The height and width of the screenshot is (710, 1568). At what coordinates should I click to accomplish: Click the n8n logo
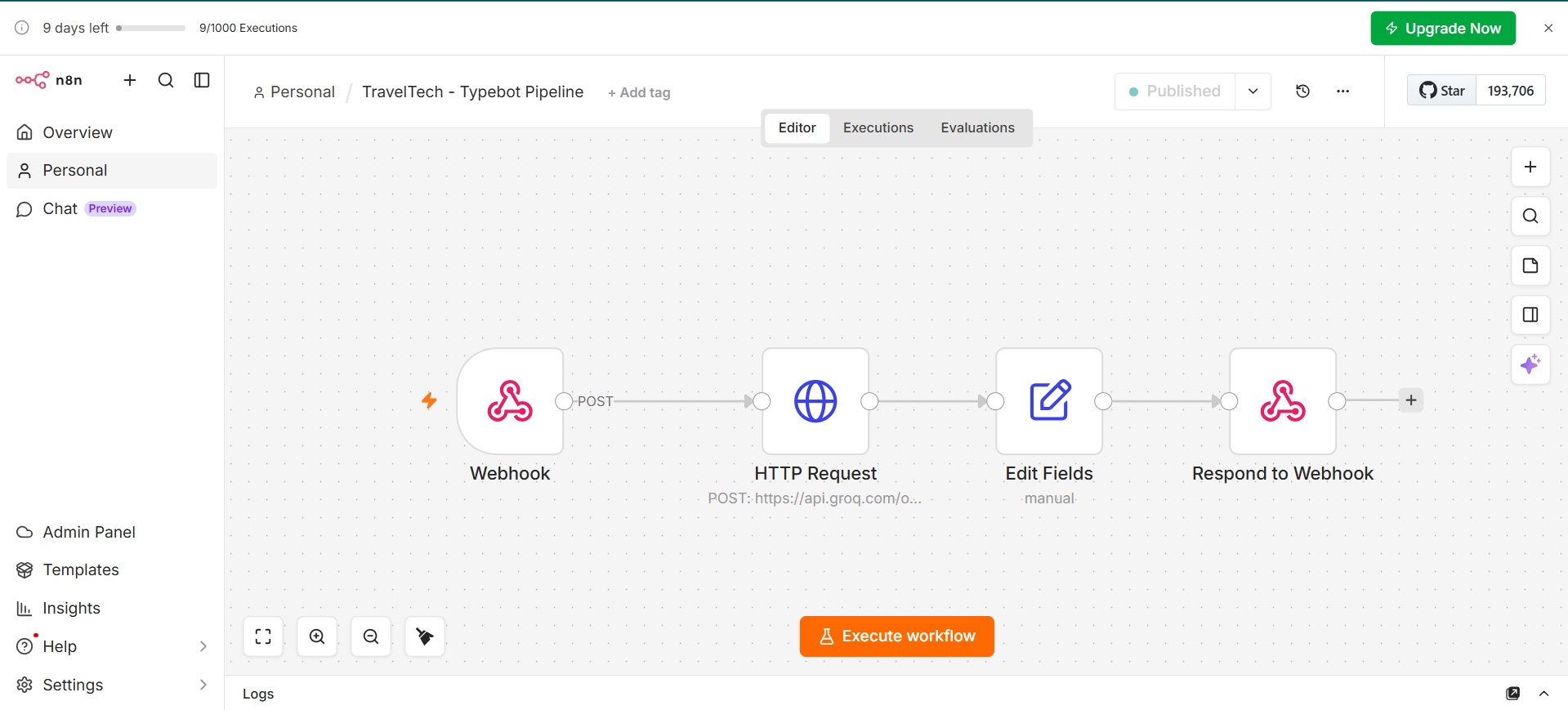click(x=49, y=80)
